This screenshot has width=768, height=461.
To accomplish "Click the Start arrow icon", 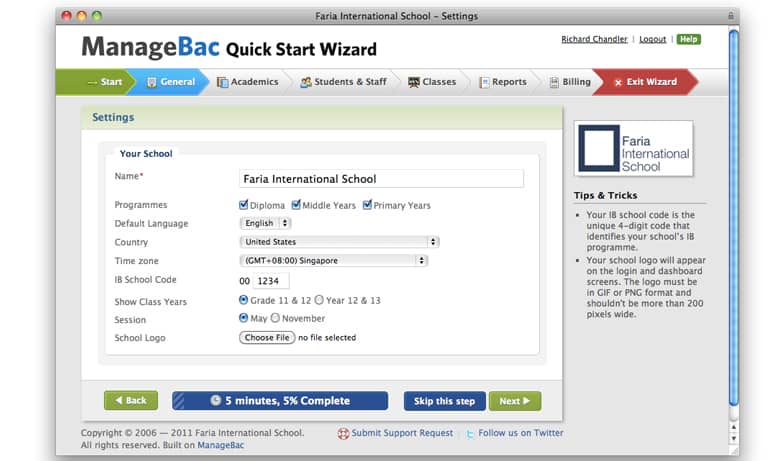I will click(92, 82).
